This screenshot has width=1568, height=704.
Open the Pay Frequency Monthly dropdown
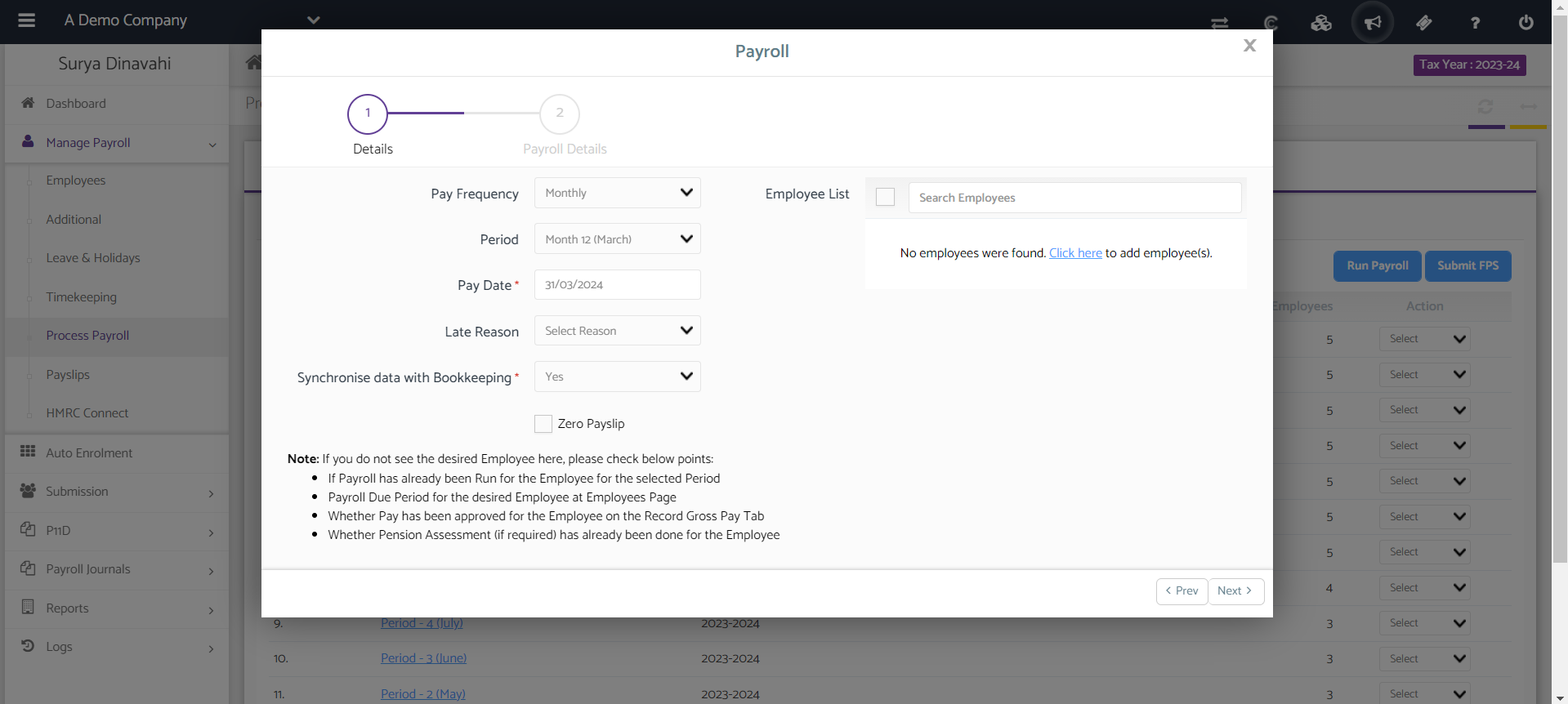[x=617, y=193]
